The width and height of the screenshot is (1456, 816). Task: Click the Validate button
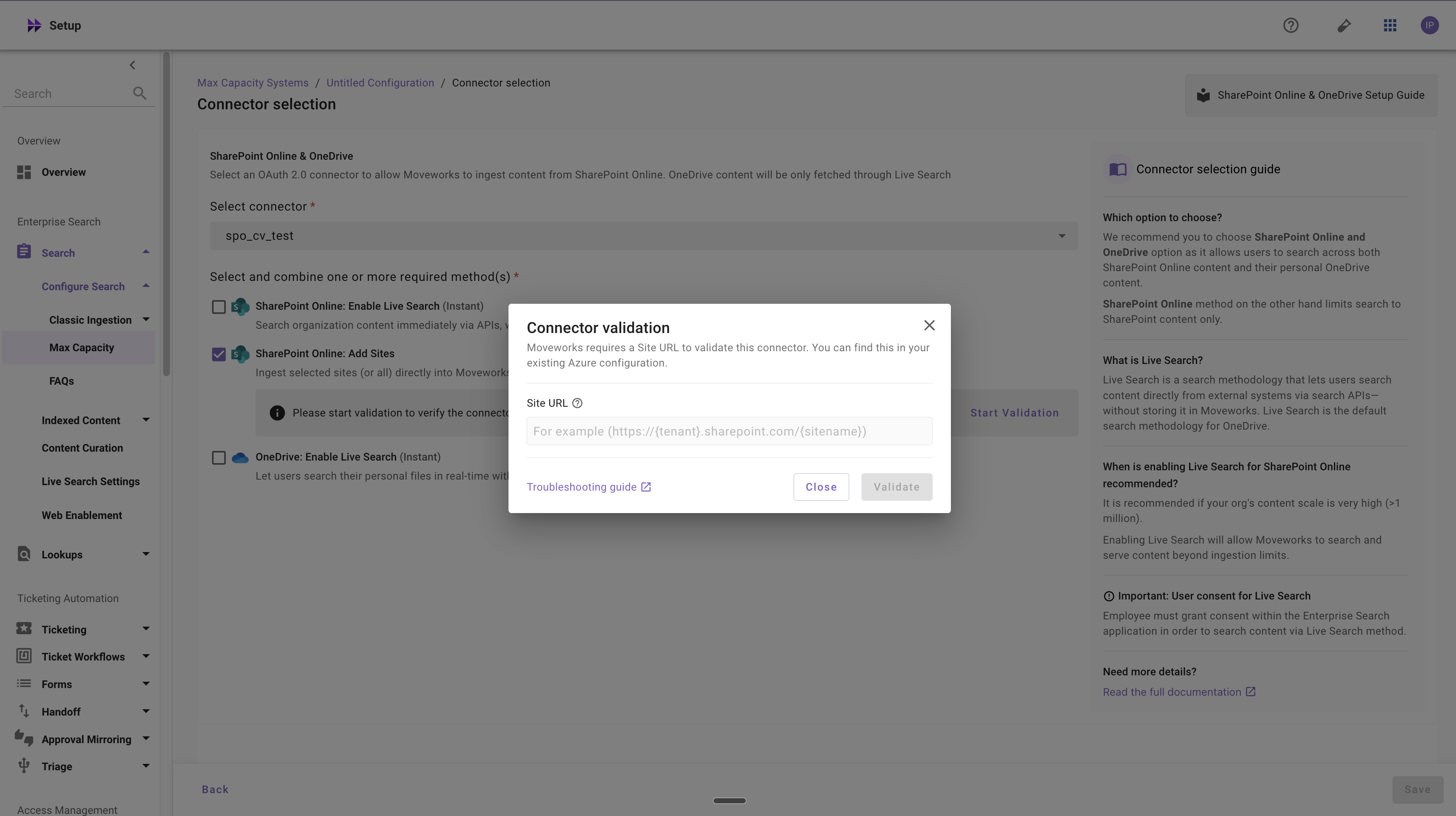coord(896,487)
